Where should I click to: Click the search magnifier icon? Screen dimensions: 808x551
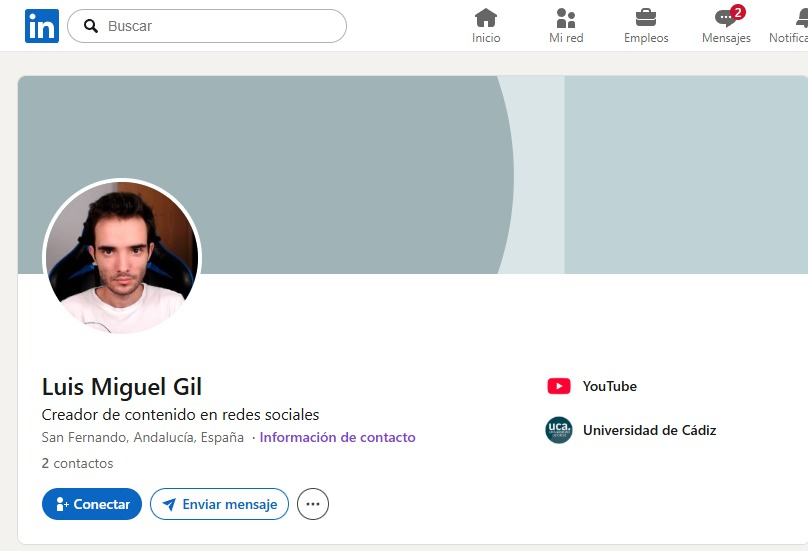[x=91, y=26]
